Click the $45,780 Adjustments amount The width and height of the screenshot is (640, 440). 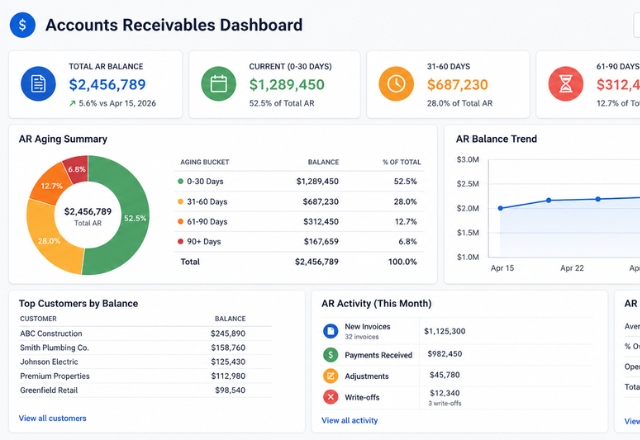[x=445, y=375]
